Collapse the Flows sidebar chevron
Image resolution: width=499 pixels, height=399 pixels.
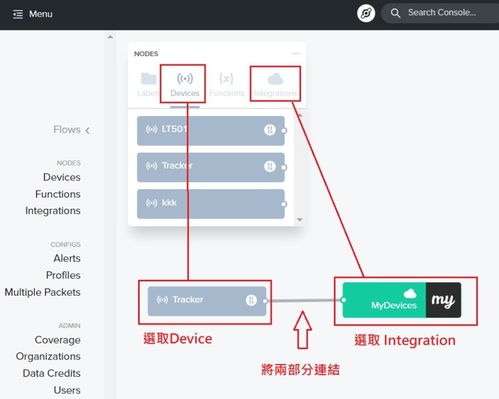(87, 130)
